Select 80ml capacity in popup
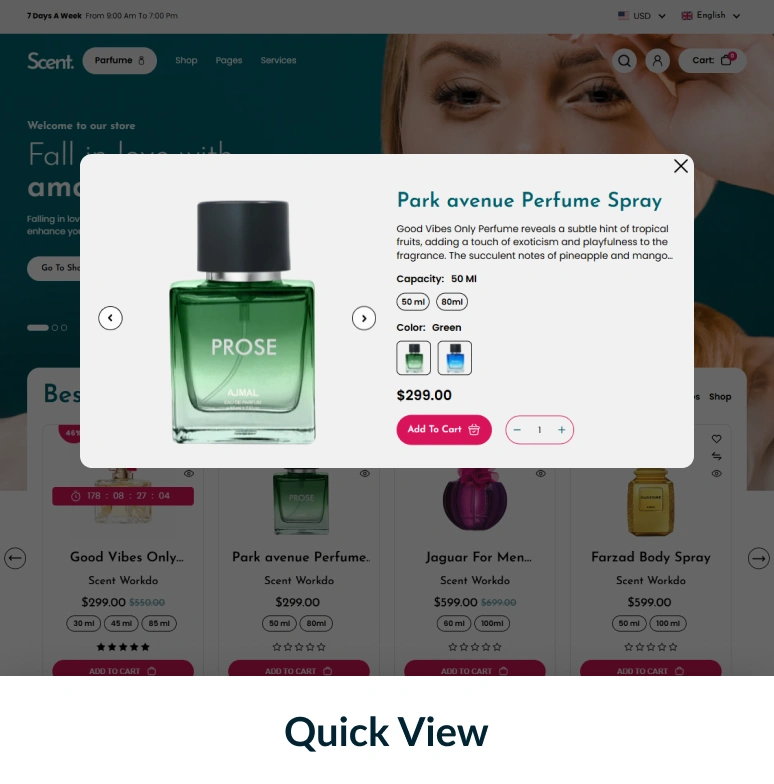Image resolution: width=774 pixels, height=784 pixels. [452, 302]
